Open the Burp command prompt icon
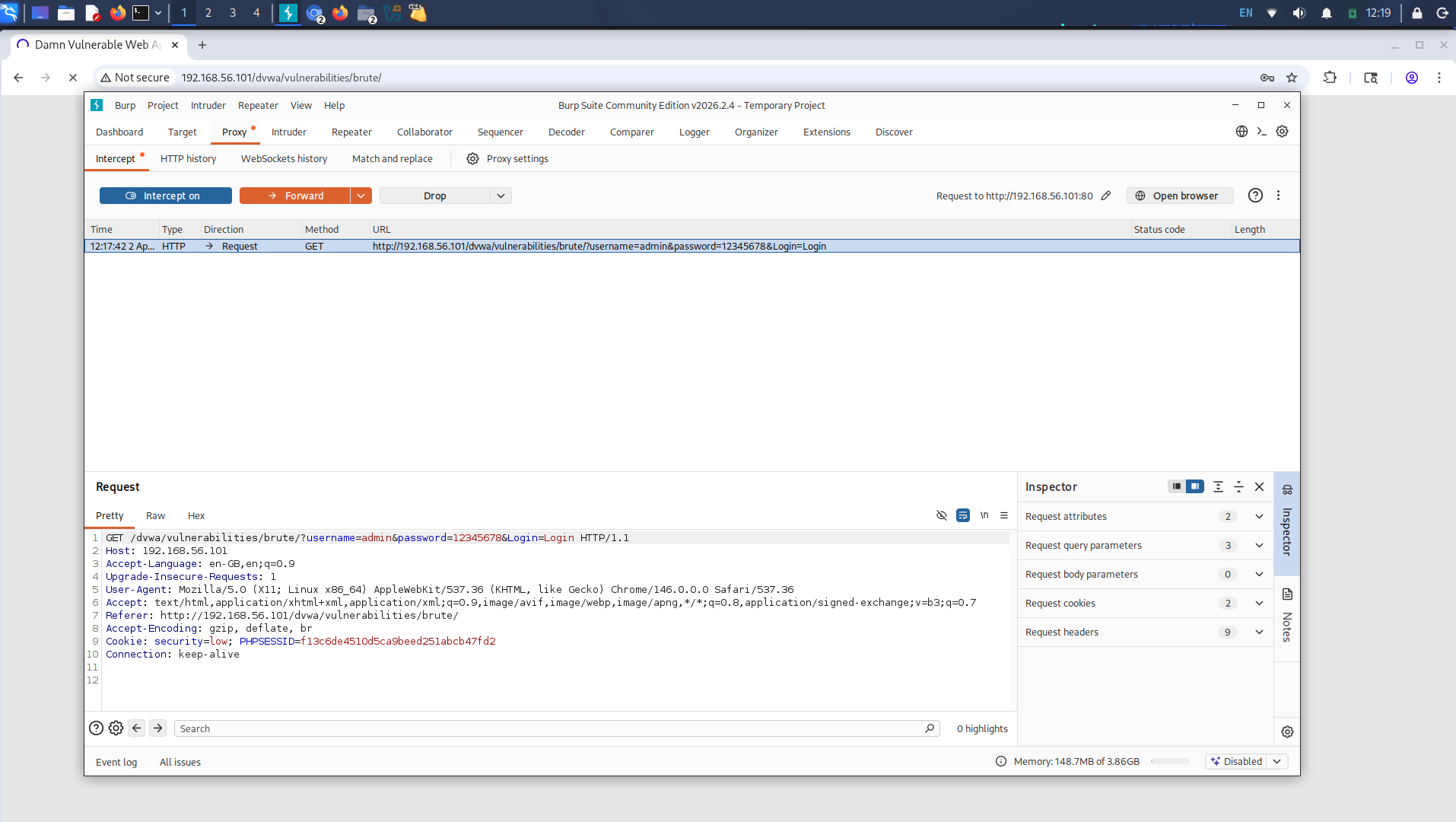 [1261, 131]
